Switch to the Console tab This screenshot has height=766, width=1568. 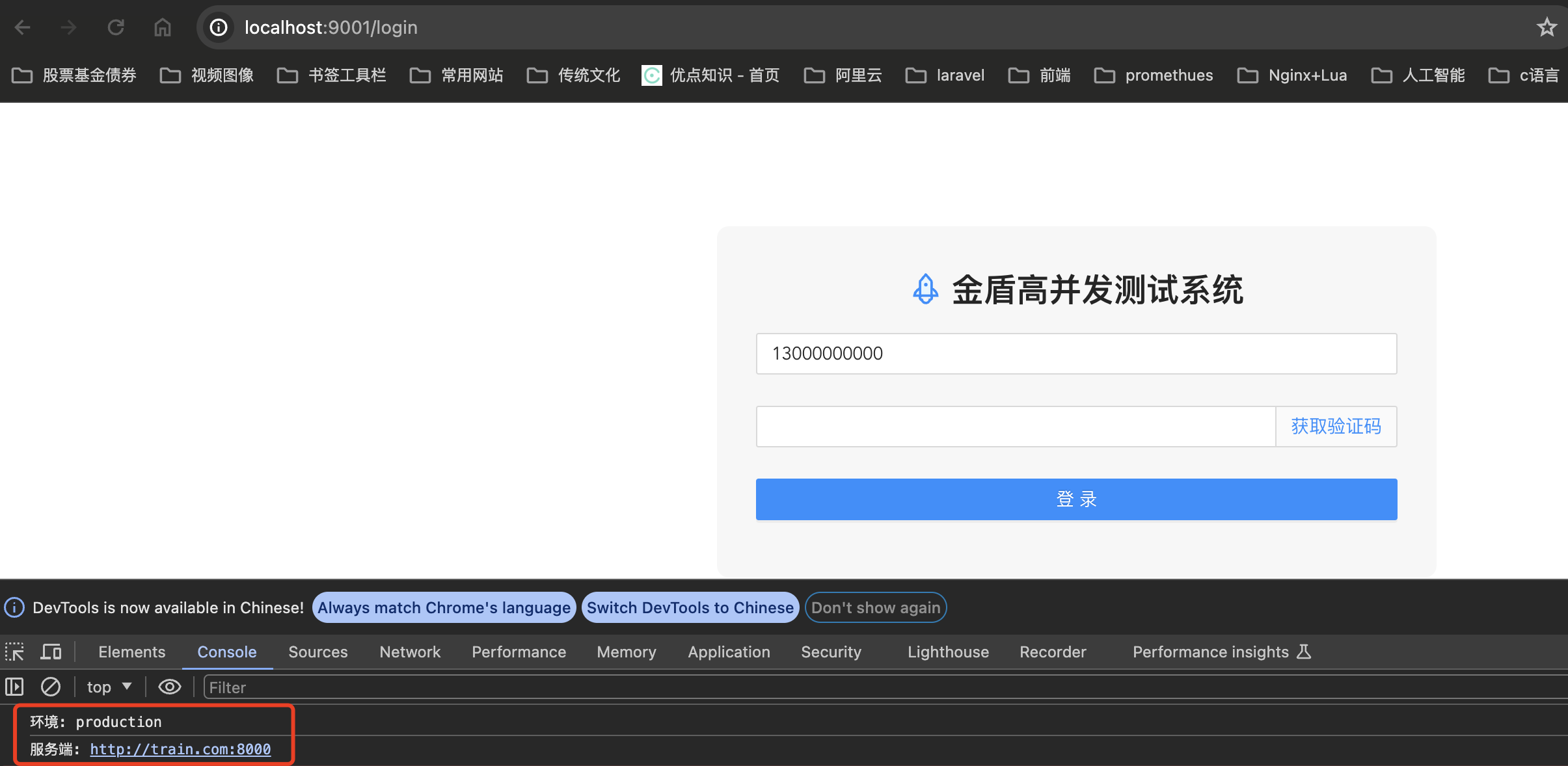[x=227, y=652]
